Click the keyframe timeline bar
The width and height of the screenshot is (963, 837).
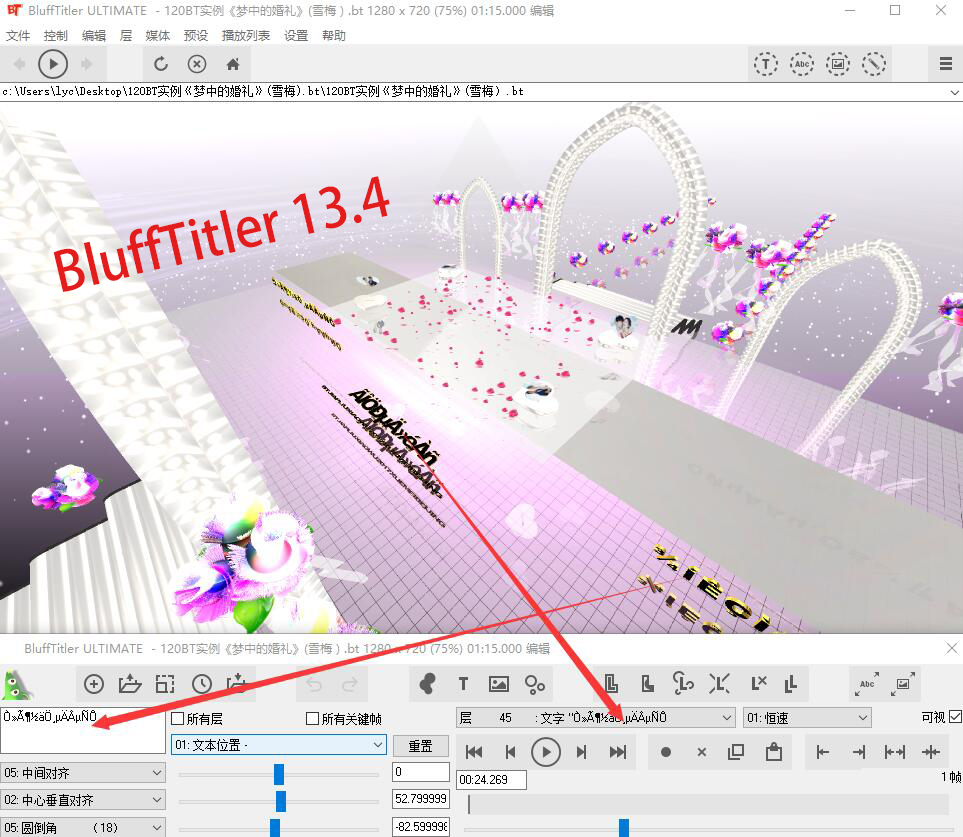pyautogui.click(x=706, y=804)
